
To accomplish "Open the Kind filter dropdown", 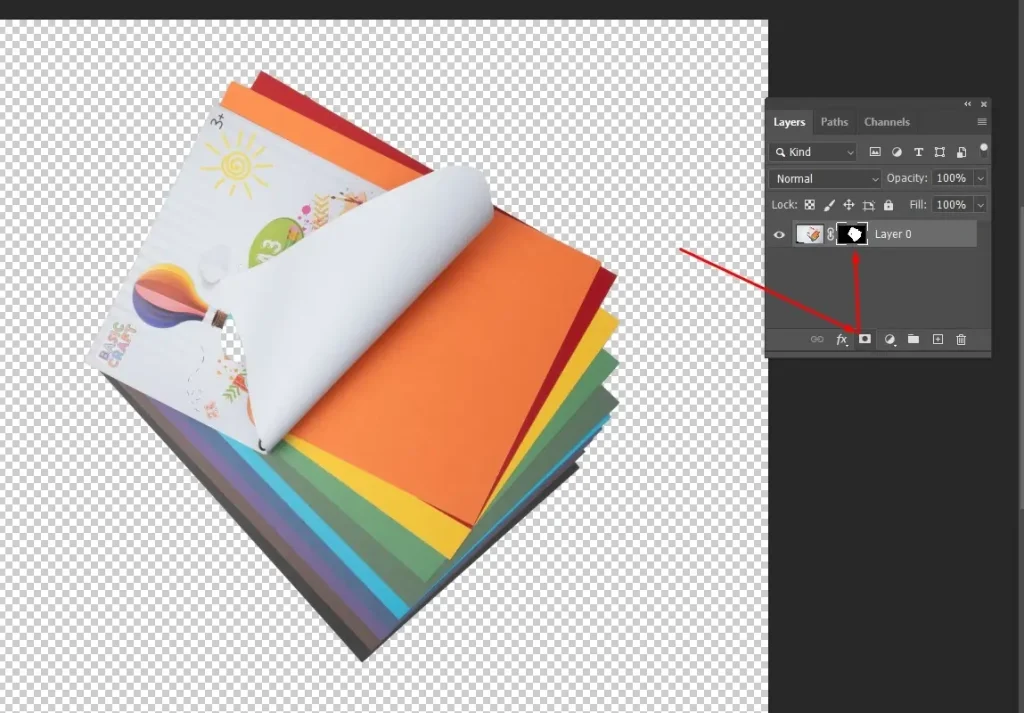I will click(x=813, y=151).
